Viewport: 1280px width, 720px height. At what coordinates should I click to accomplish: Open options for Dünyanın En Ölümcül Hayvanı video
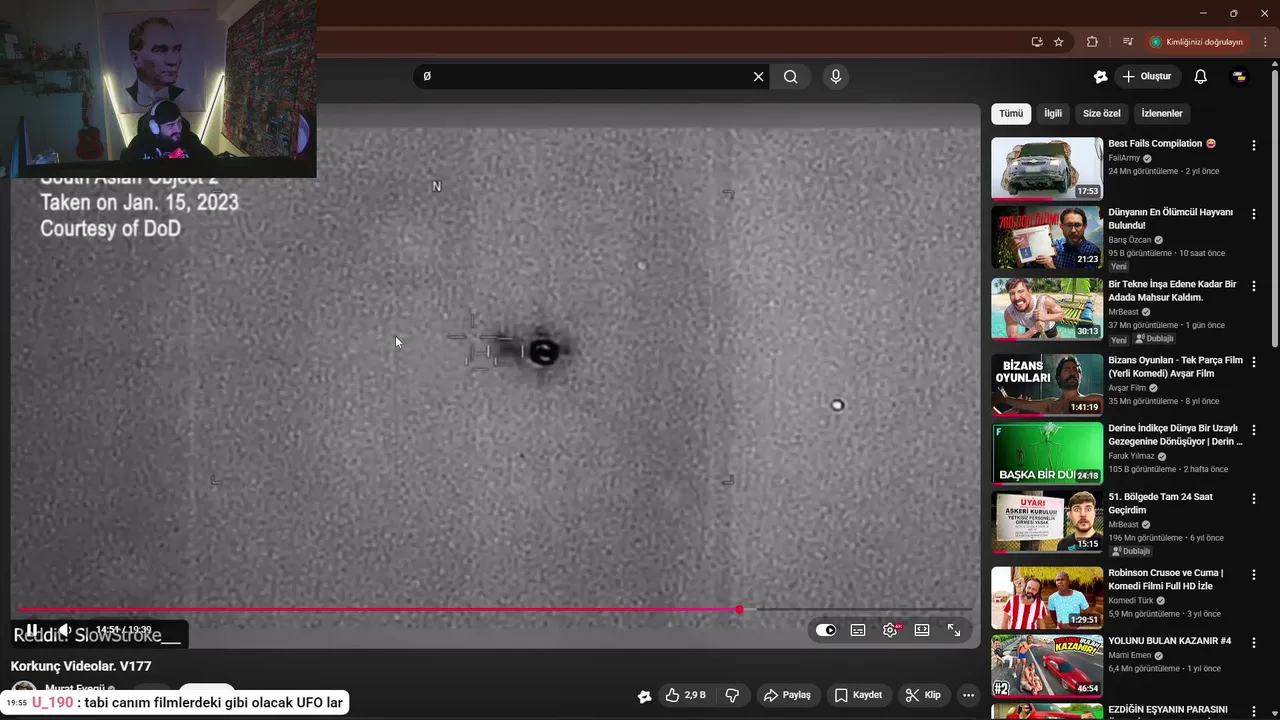pyautogui.click(x=1254, y=215)
